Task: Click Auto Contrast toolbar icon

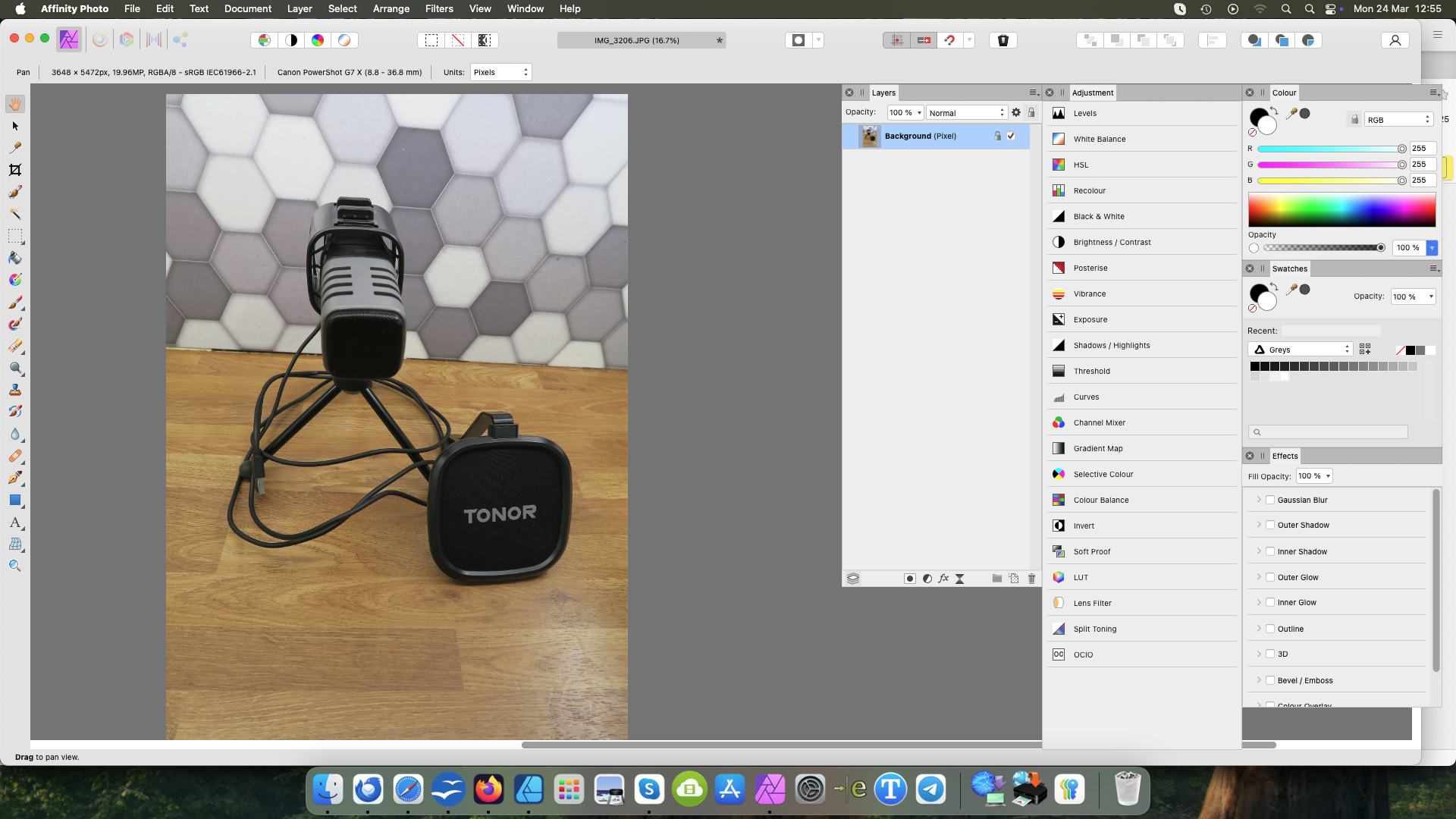Action: click(x=291, y=40)
